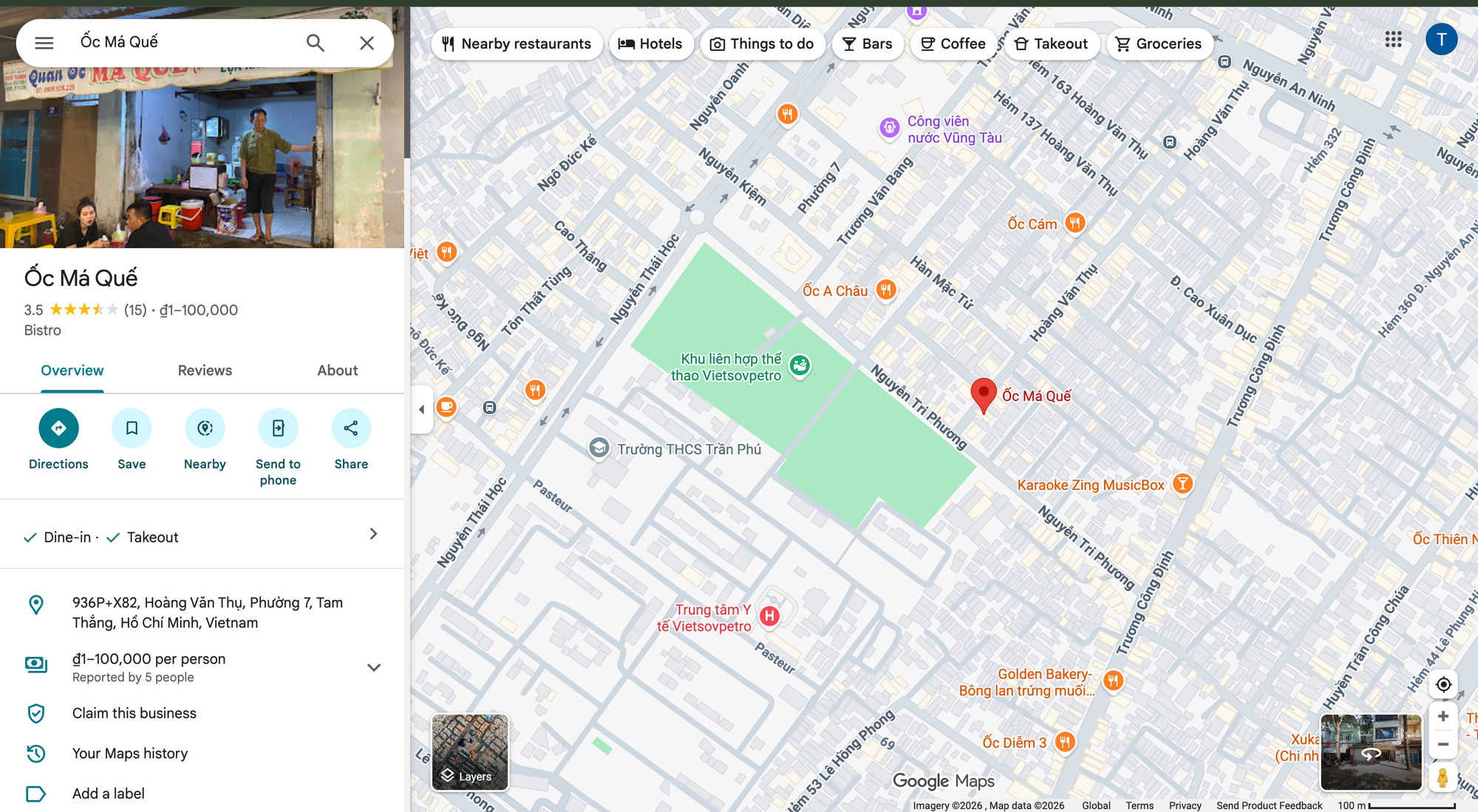Switch to the Reviews tab
Screen dimensions: 1478x812
205,370
